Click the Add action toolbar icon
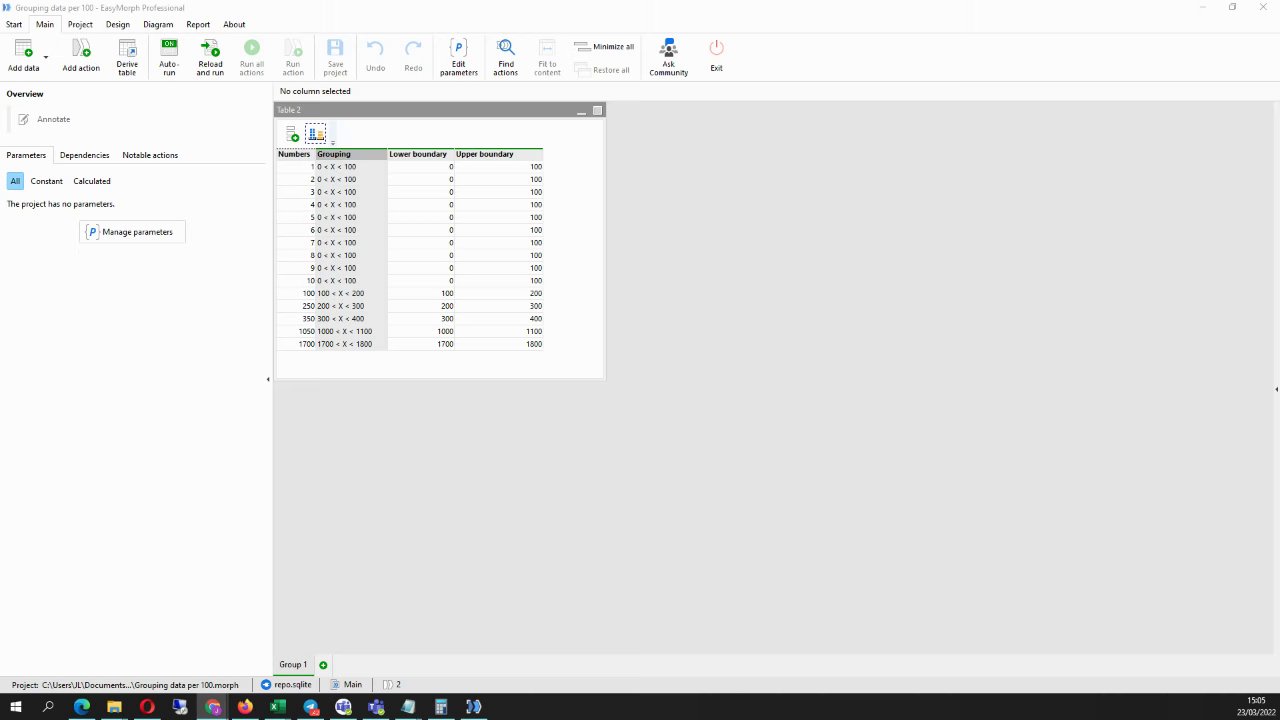1280x720 pixels. tap(81, 49)
